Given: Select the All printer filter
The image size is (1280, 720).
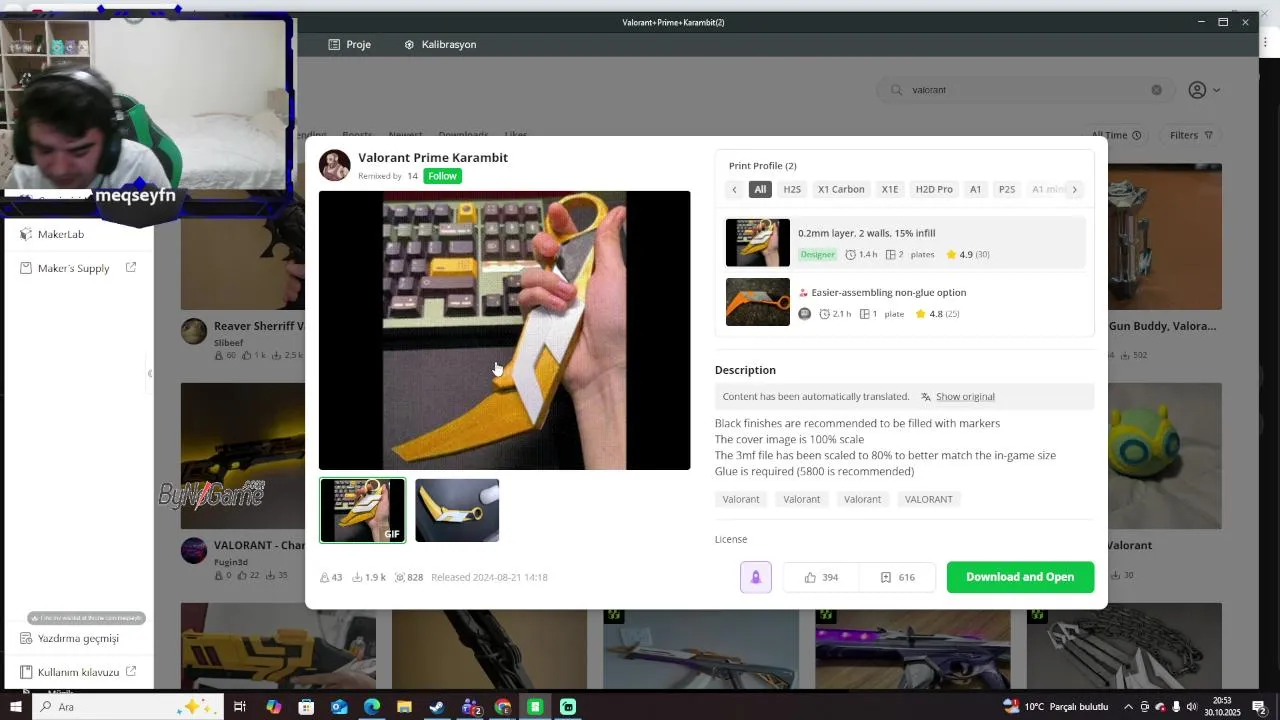Looking at the screenshot, I should 760,189.
